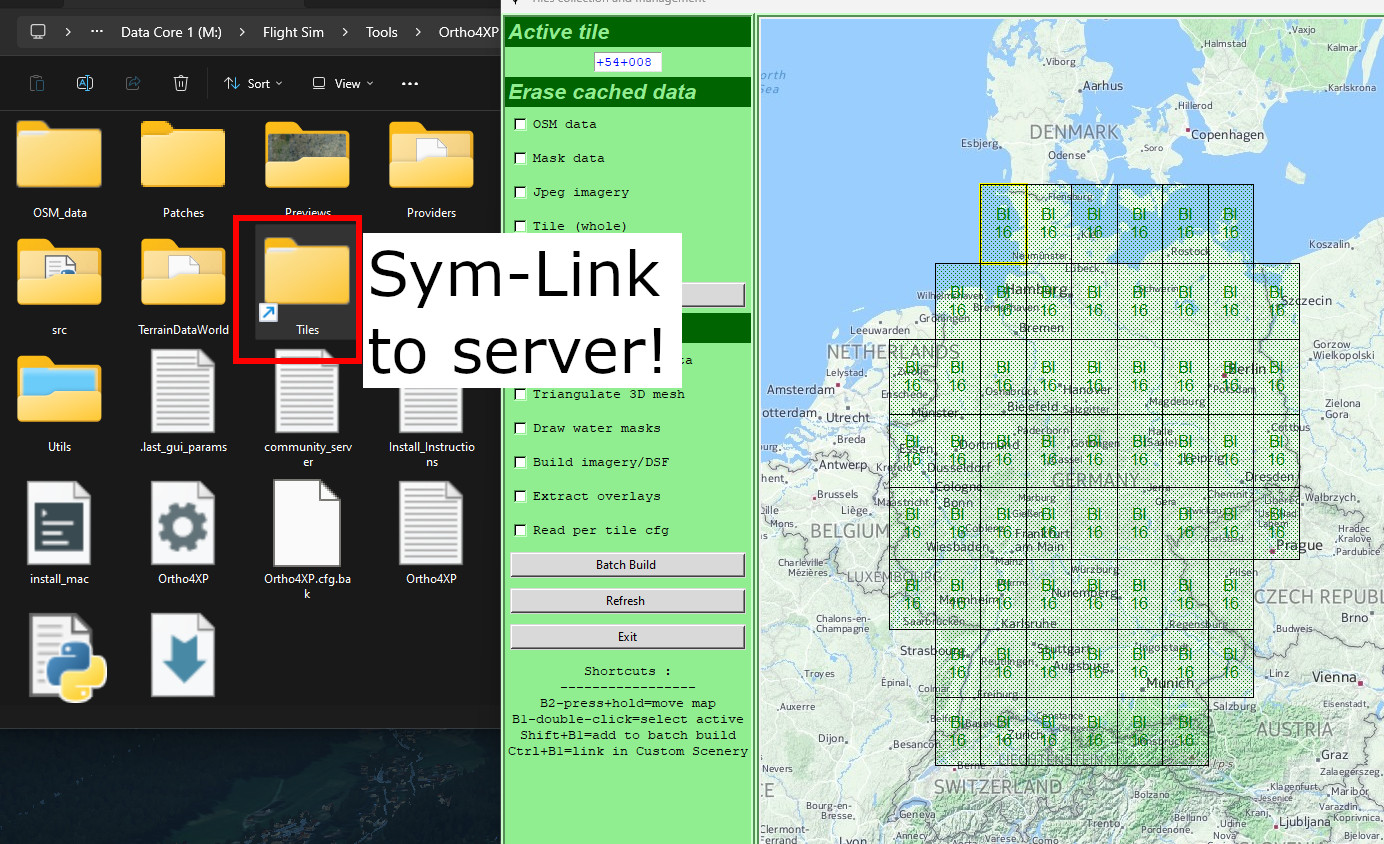Navigate to Flight Sim breadcrumb

pyautogui.click(x=293, y=32)
